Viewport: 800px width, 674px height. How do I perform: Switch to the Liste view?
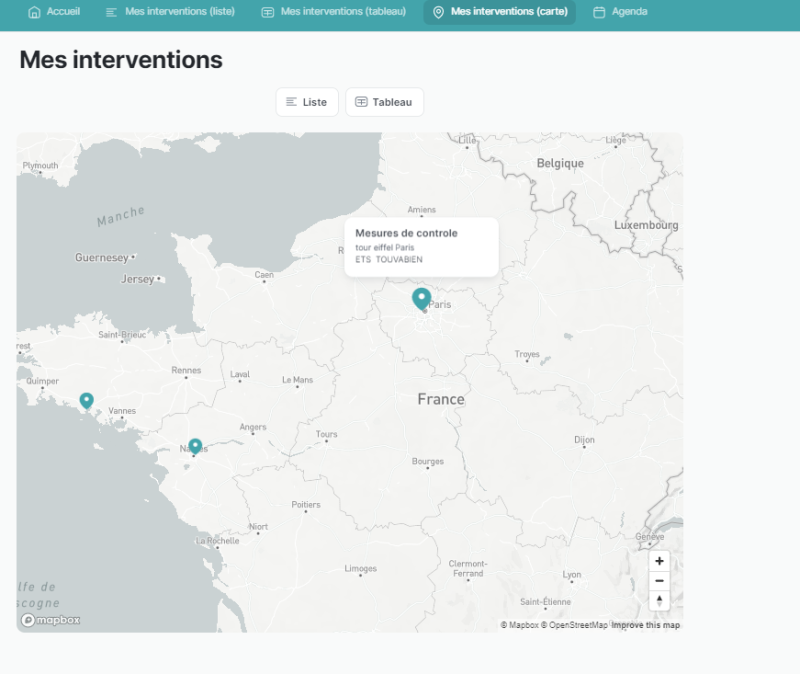click(x=307, y=101)
